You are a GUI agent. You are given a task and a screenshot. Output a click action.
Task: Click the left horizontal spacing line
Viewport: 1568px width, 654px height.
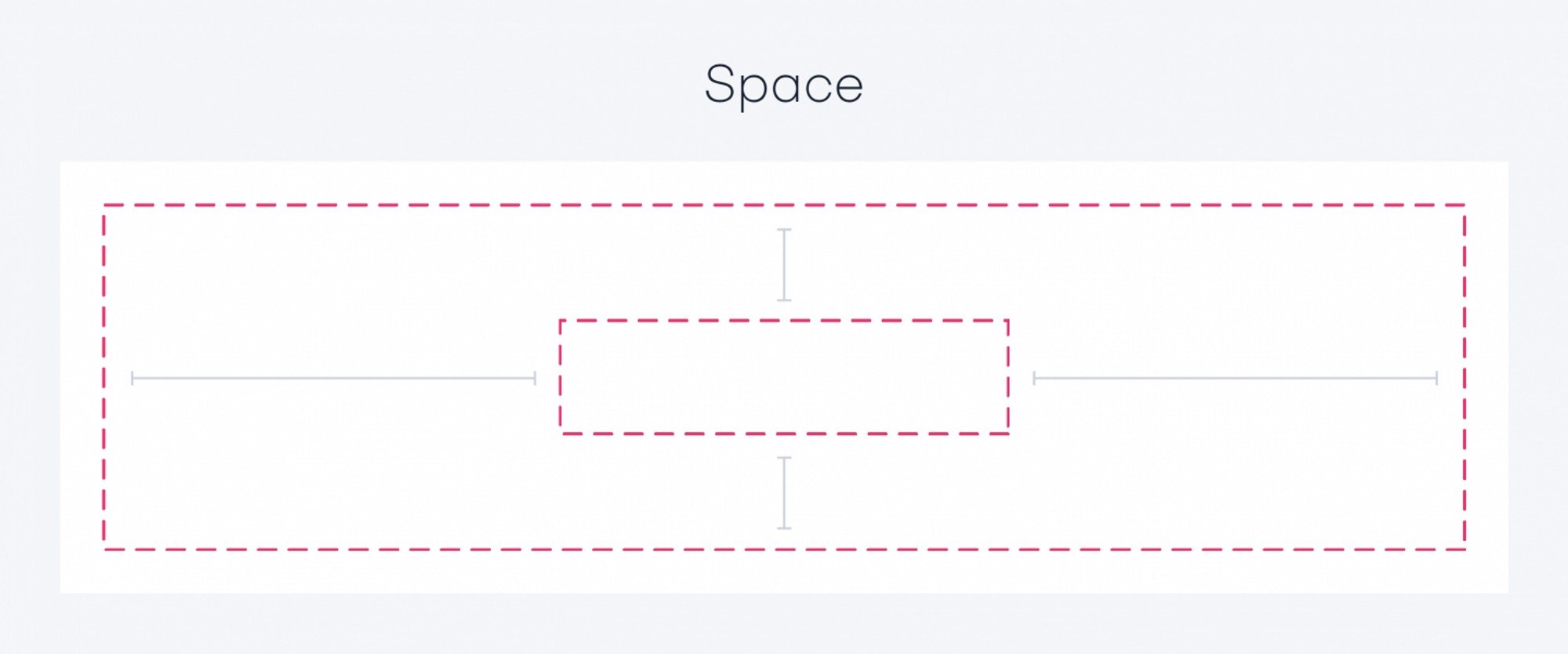pyautogui.click(x=334, y=378)
